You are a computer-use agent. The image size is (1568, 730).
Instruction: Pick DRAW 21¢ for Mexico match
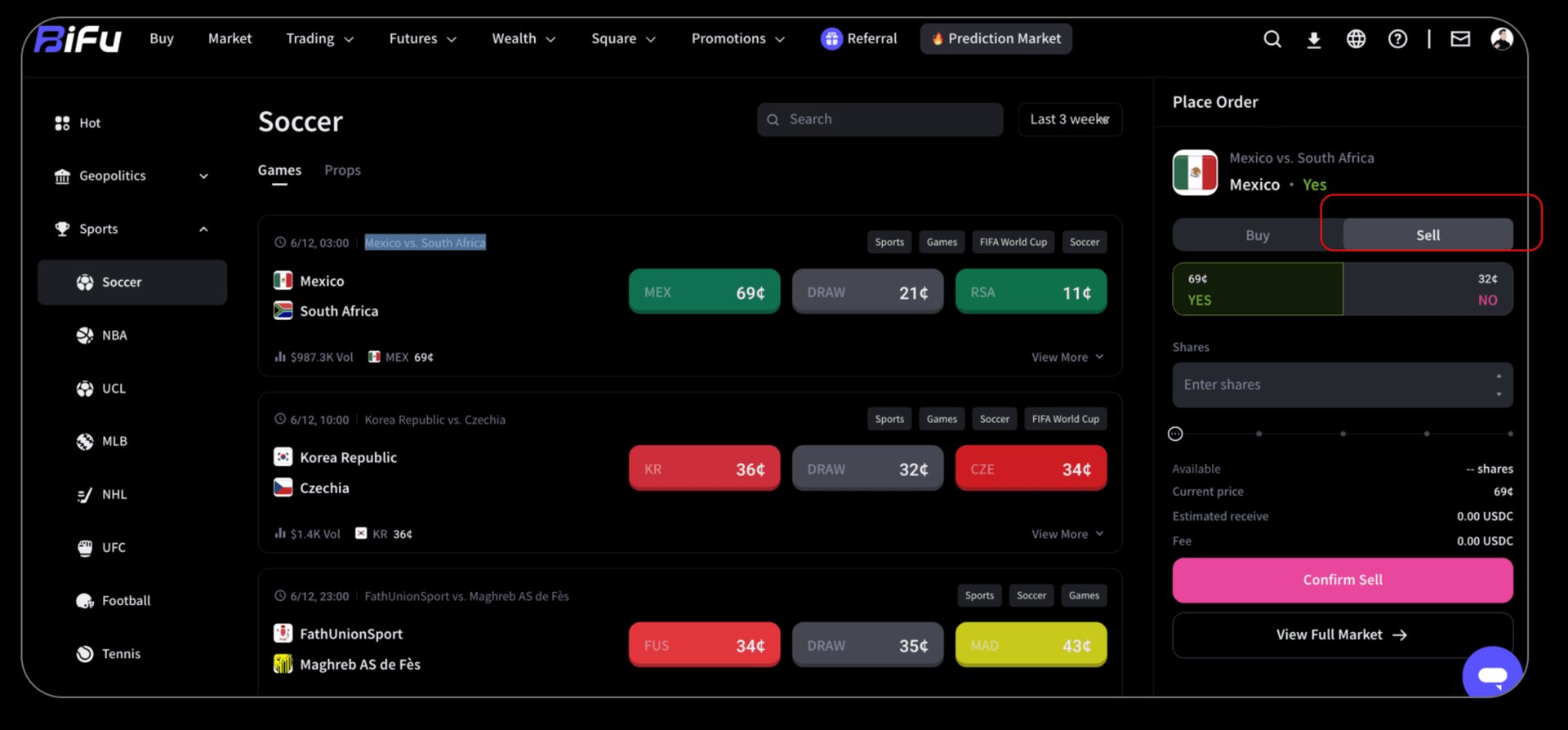tap(867, 292)
